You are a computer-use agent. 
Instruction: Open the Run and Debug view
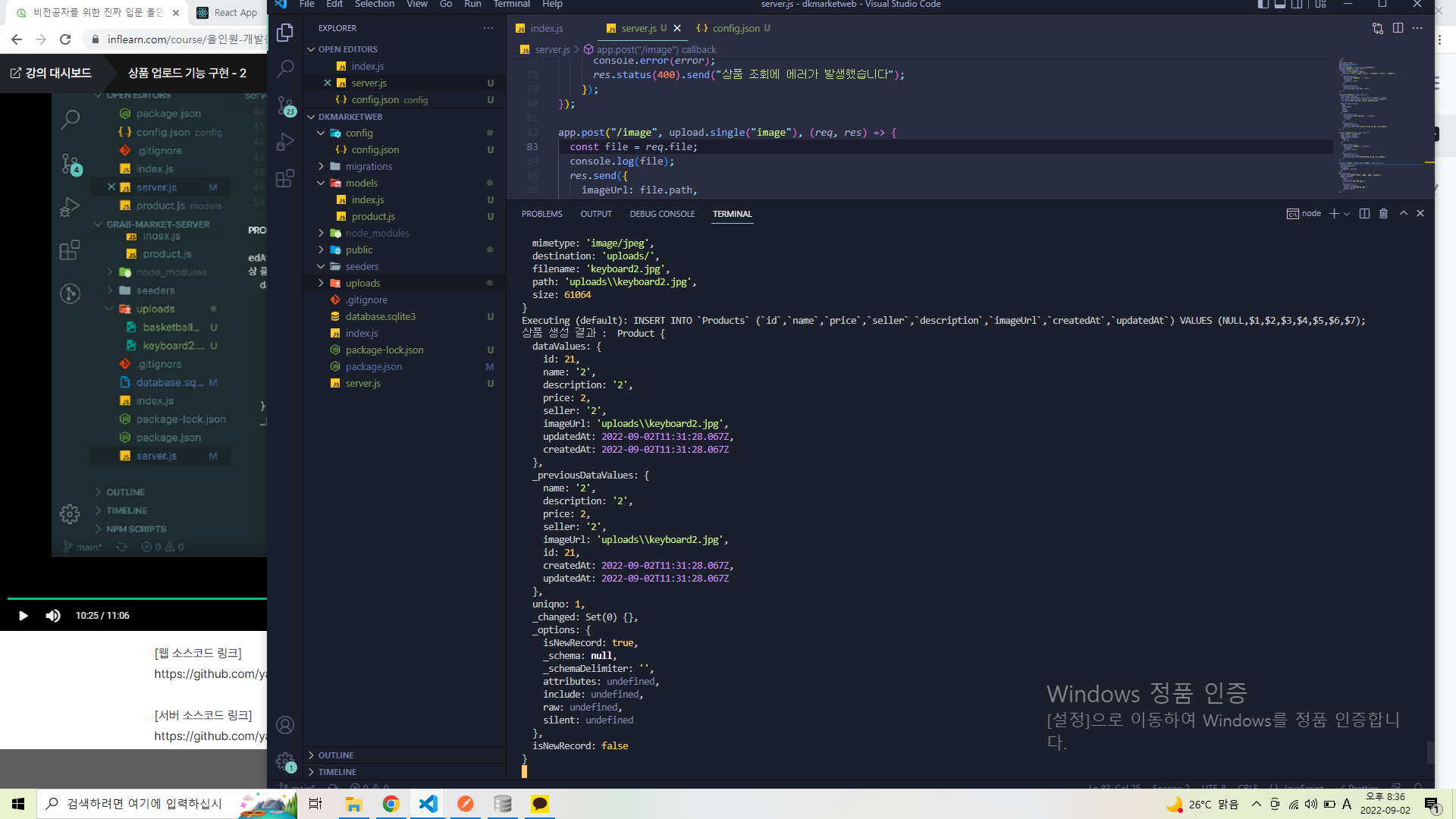tap(285, 142)
